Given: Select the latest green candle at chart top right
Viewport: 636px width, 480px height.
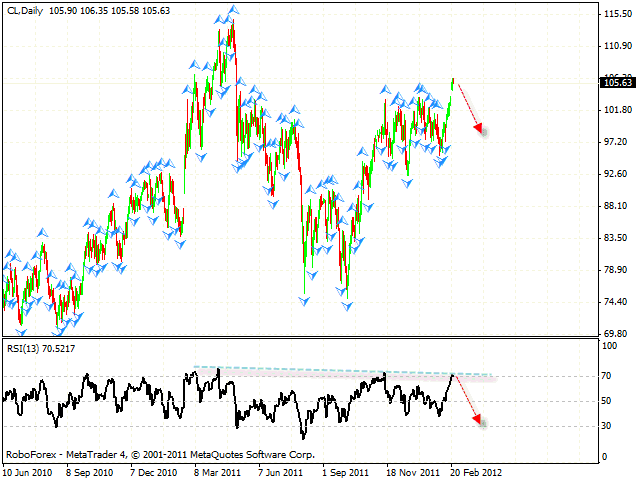Looking at the screenshot, I should [452, 90].
